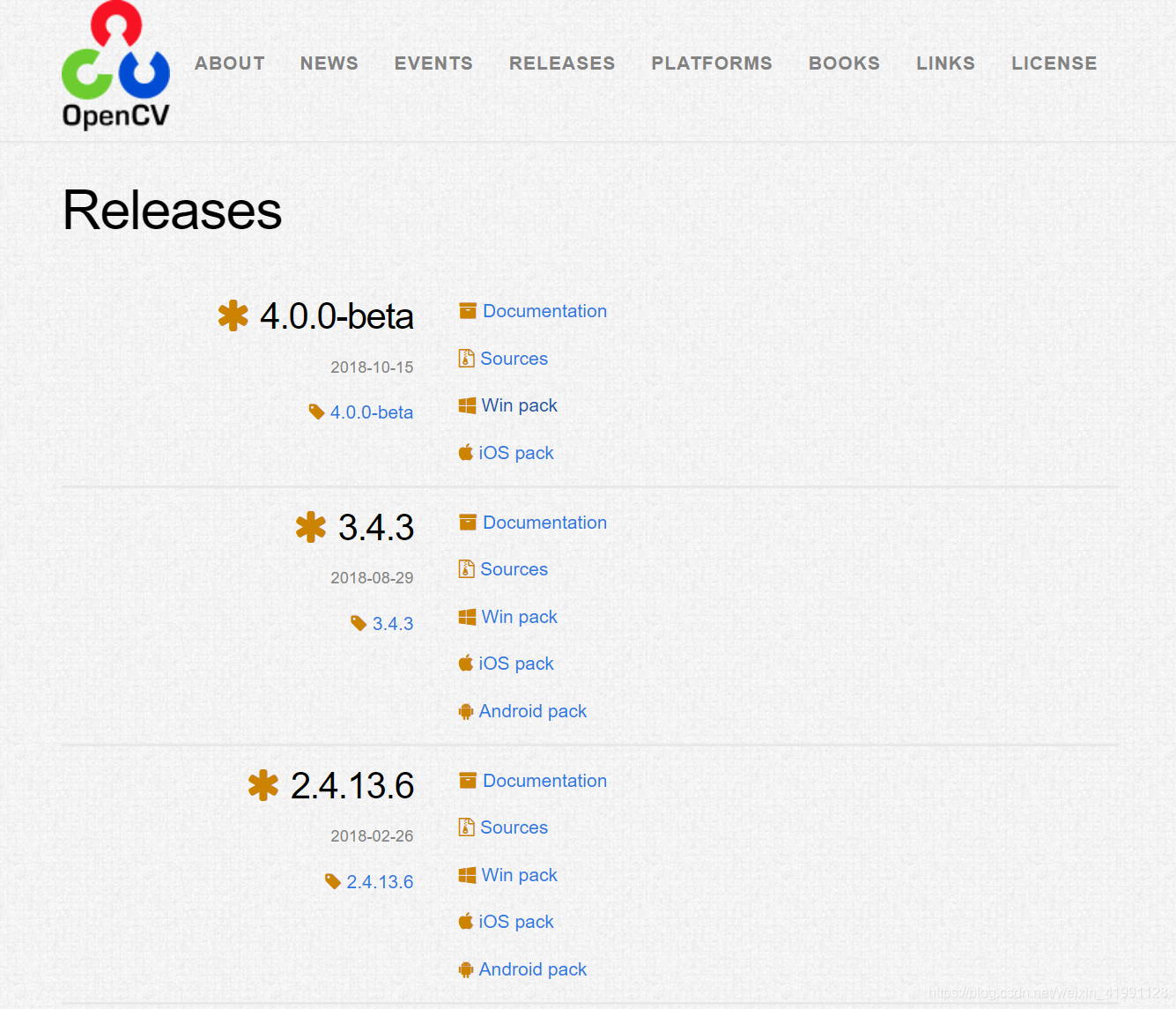Select the 2.4.13.6 version heading
Image resolution: width=1176 pixels, height=1009 pixels.
(x=352, y=786)
